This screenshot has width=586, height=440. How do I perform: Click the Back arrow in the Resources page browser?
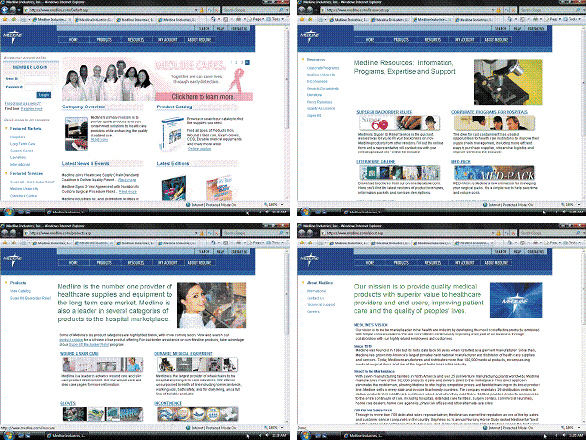click(302, 10)
